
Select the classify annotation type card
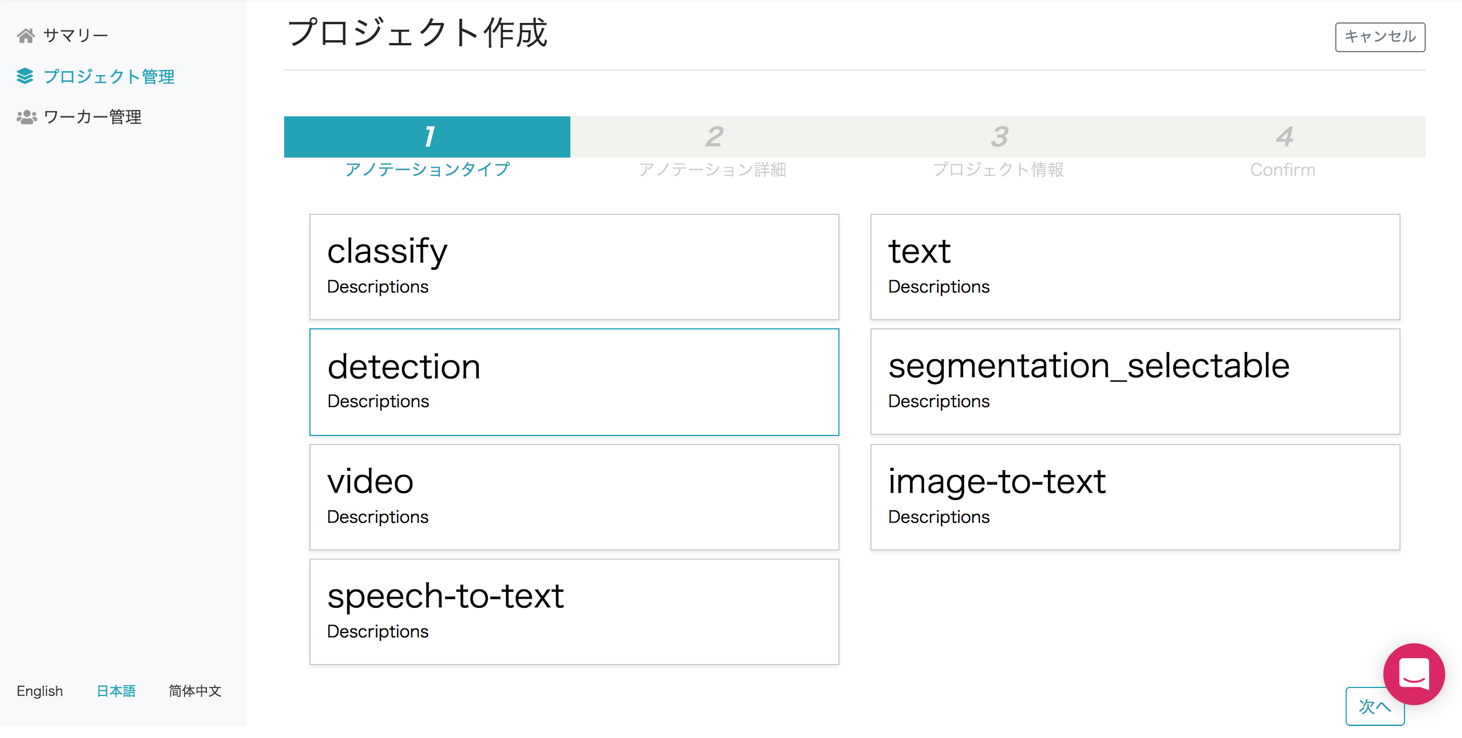(574, 267)
